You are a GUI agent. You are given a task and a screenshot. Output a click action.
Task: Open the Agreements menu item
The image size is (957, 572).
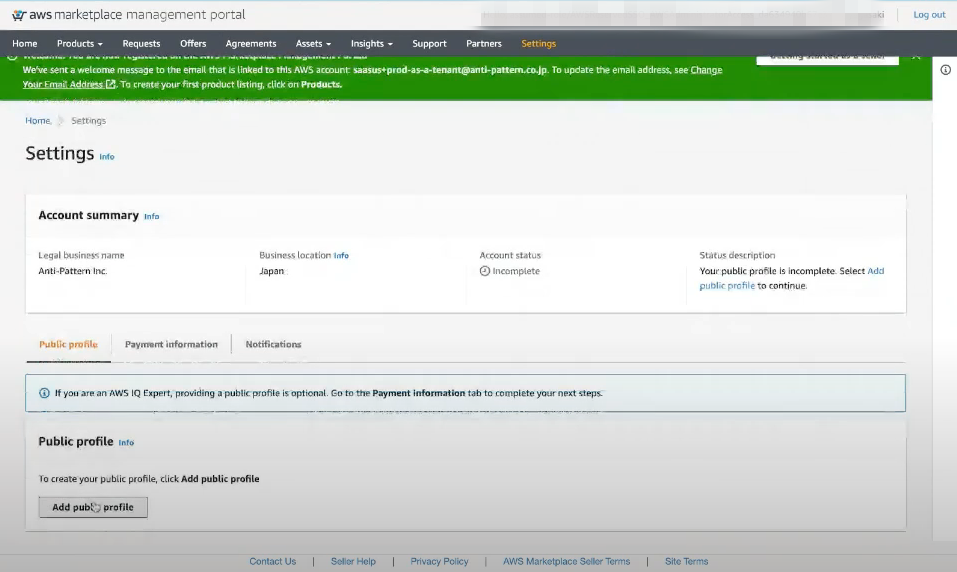click(x=251, y=44)
